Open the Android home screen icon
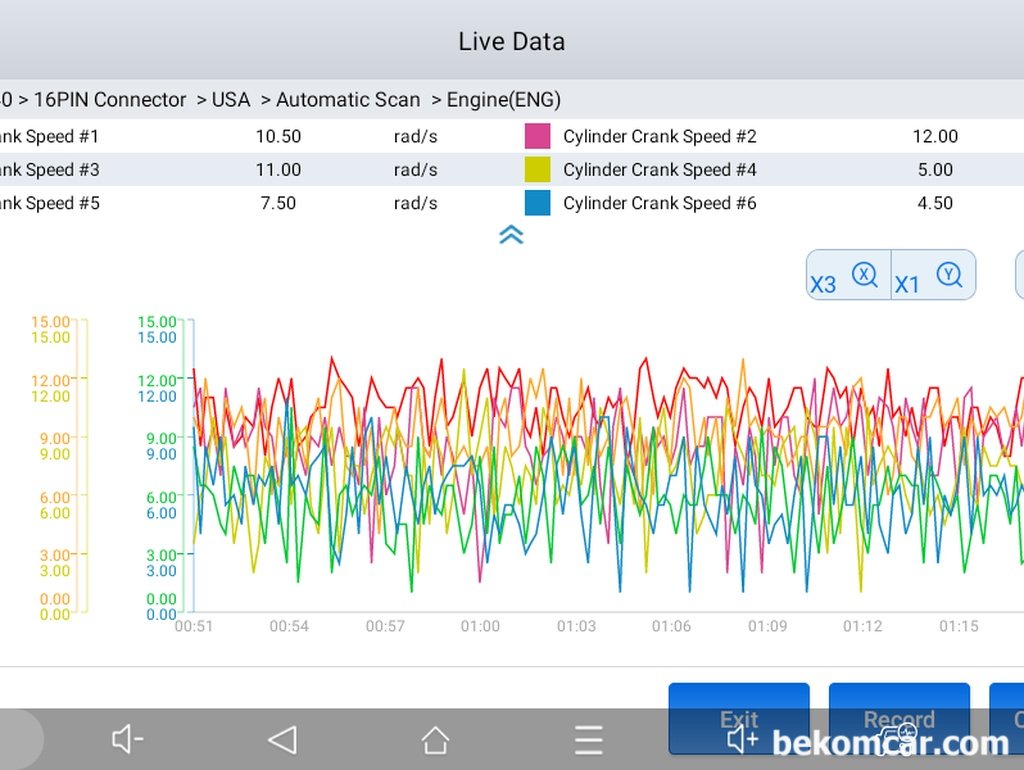 (435, 740)
